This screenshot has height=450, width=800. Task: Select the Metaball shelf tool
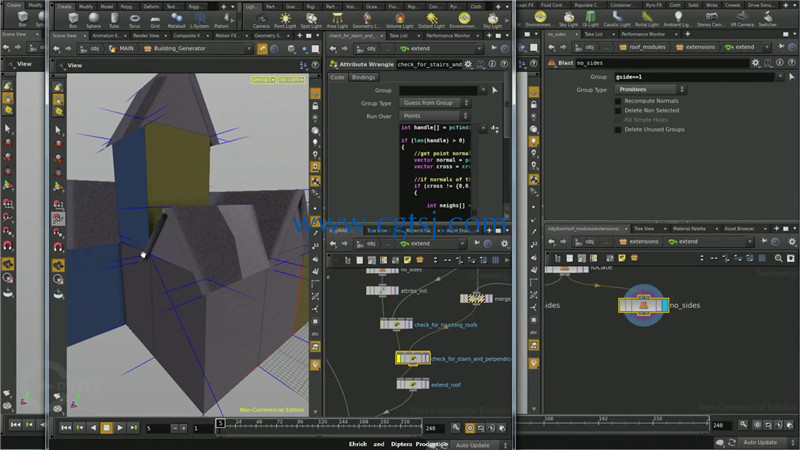177,20
